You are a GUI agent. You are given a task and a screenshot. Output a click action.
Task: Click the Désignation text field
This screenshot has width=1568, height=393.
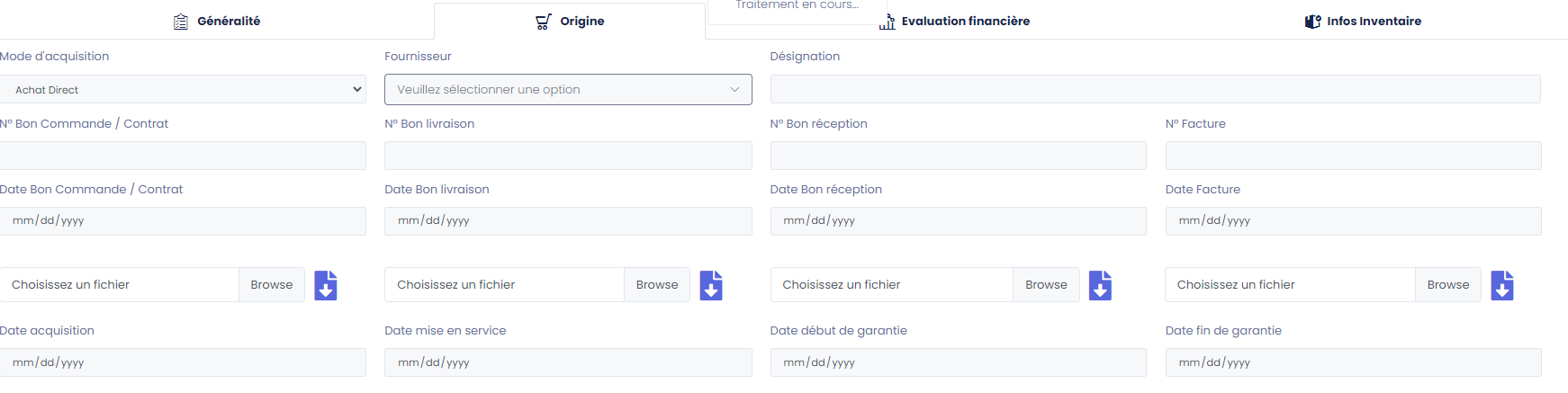click(1155, 89)
